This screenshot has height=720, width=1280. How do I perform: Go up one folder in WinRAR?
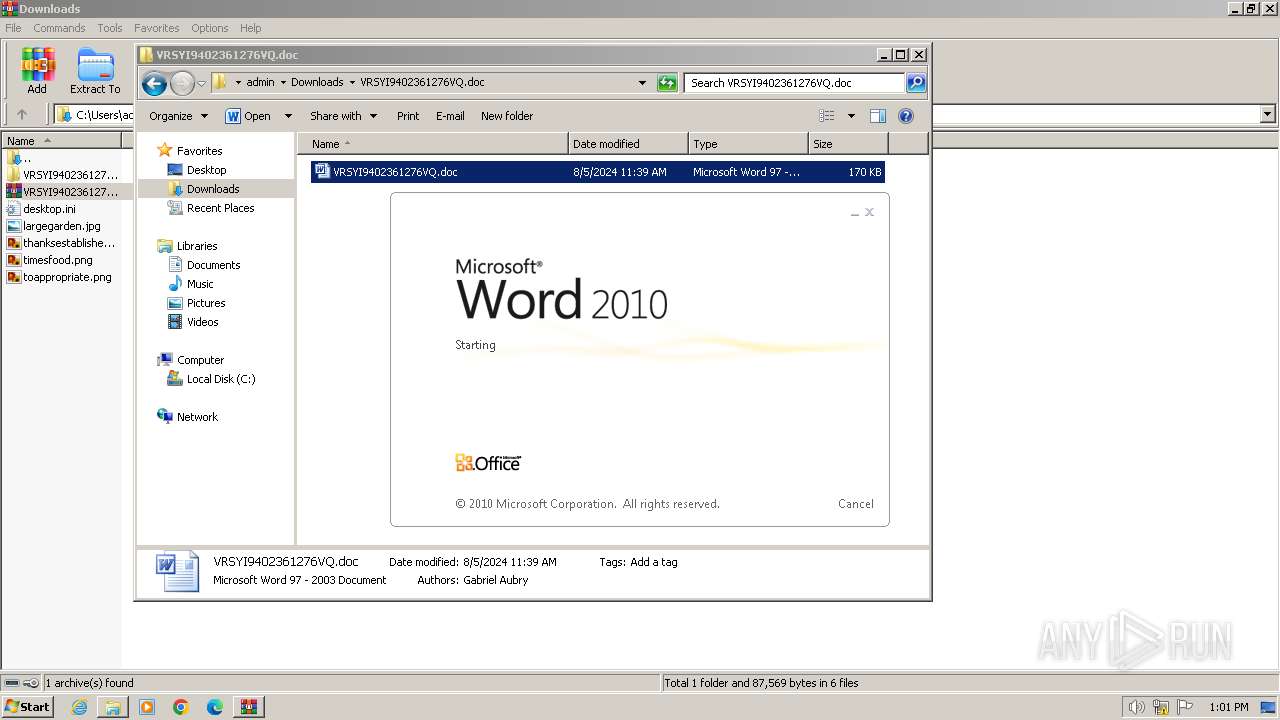click(22, 114)
